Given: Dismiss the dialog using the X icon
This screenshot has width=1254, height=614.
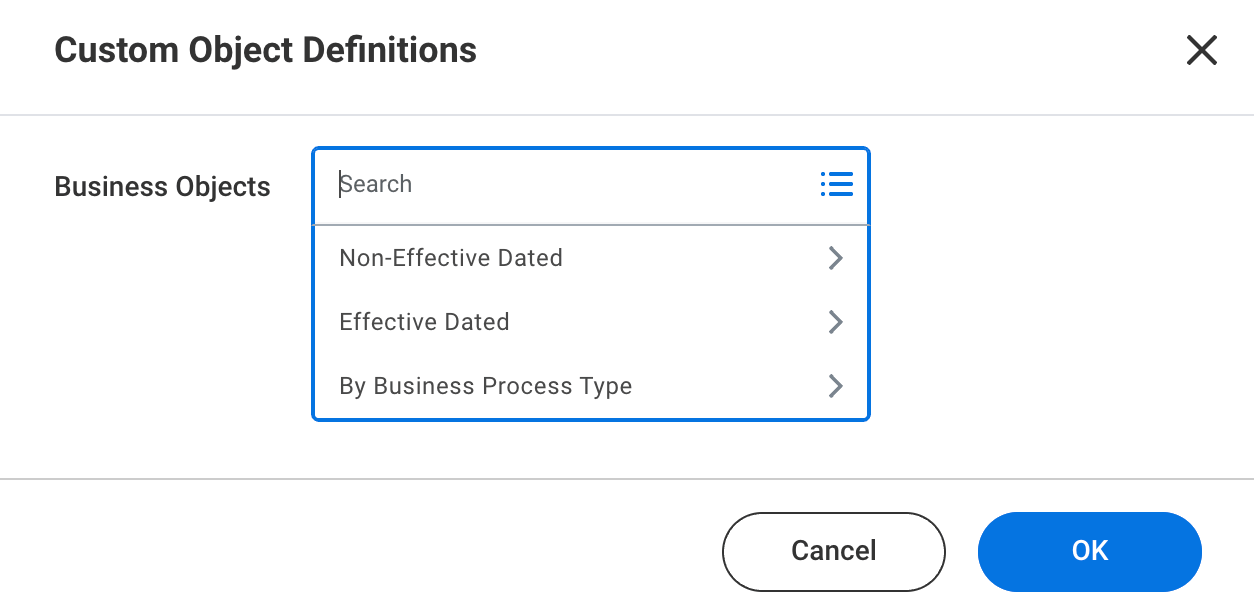Looking at the screenshot, I should tap(1201, 50).
